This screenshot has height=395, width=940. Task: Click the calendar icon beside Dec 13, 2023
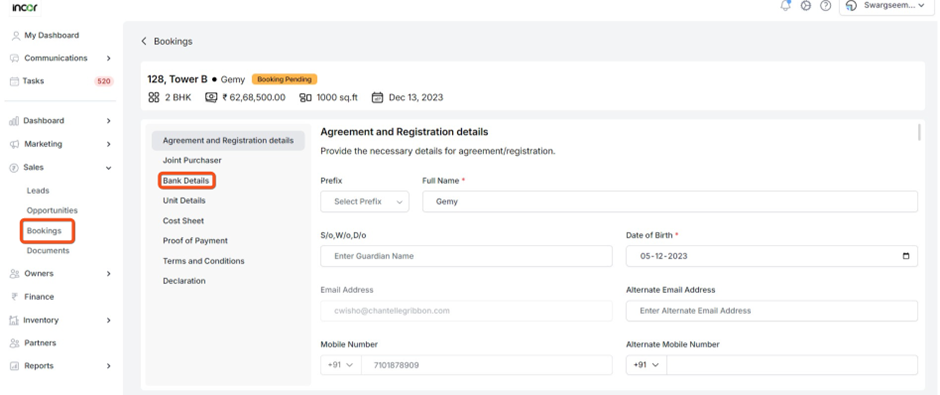(x=377, y=97)
